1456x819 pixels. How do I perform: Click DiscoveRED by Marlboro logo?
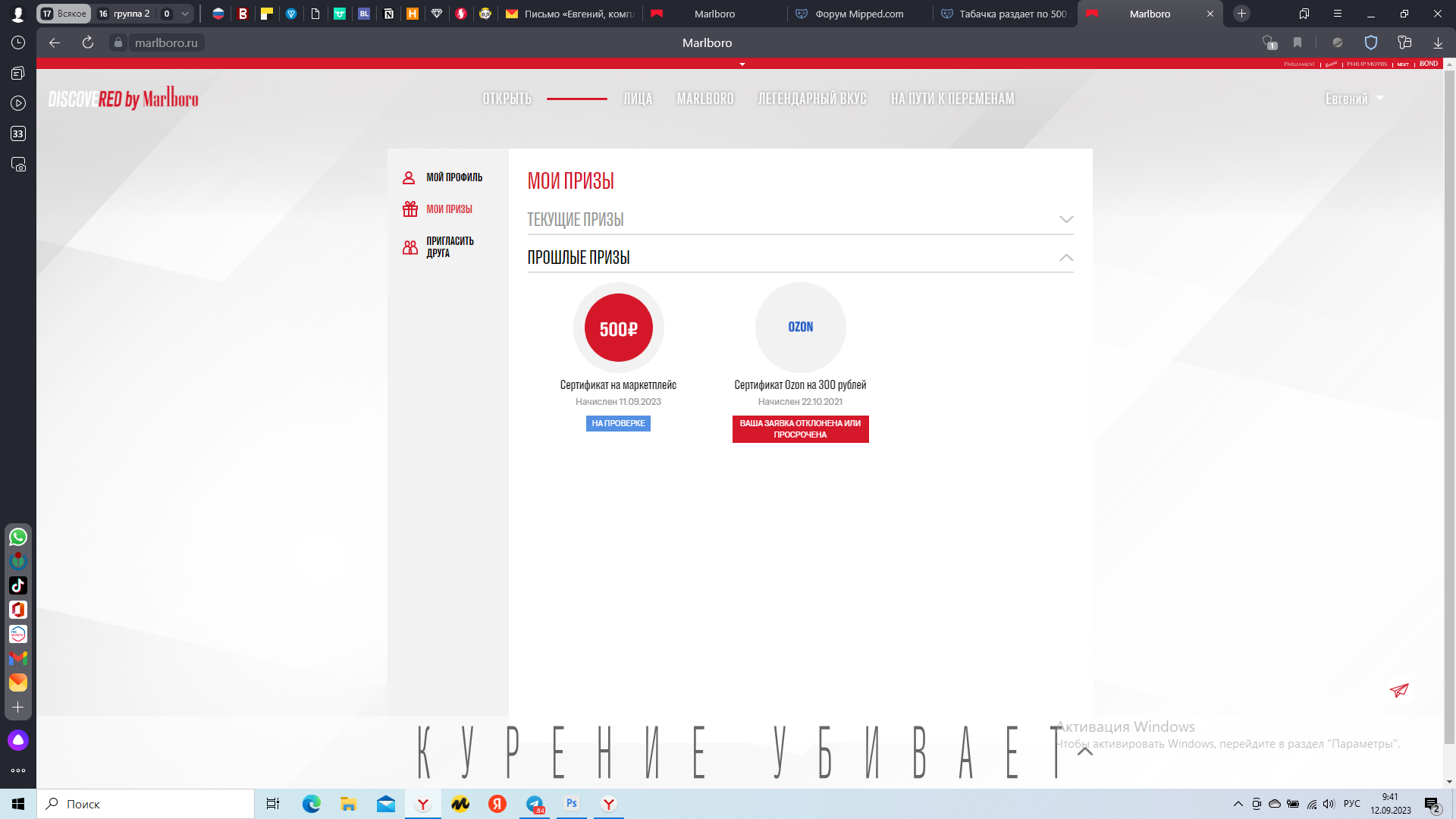[x=124, y=98]
